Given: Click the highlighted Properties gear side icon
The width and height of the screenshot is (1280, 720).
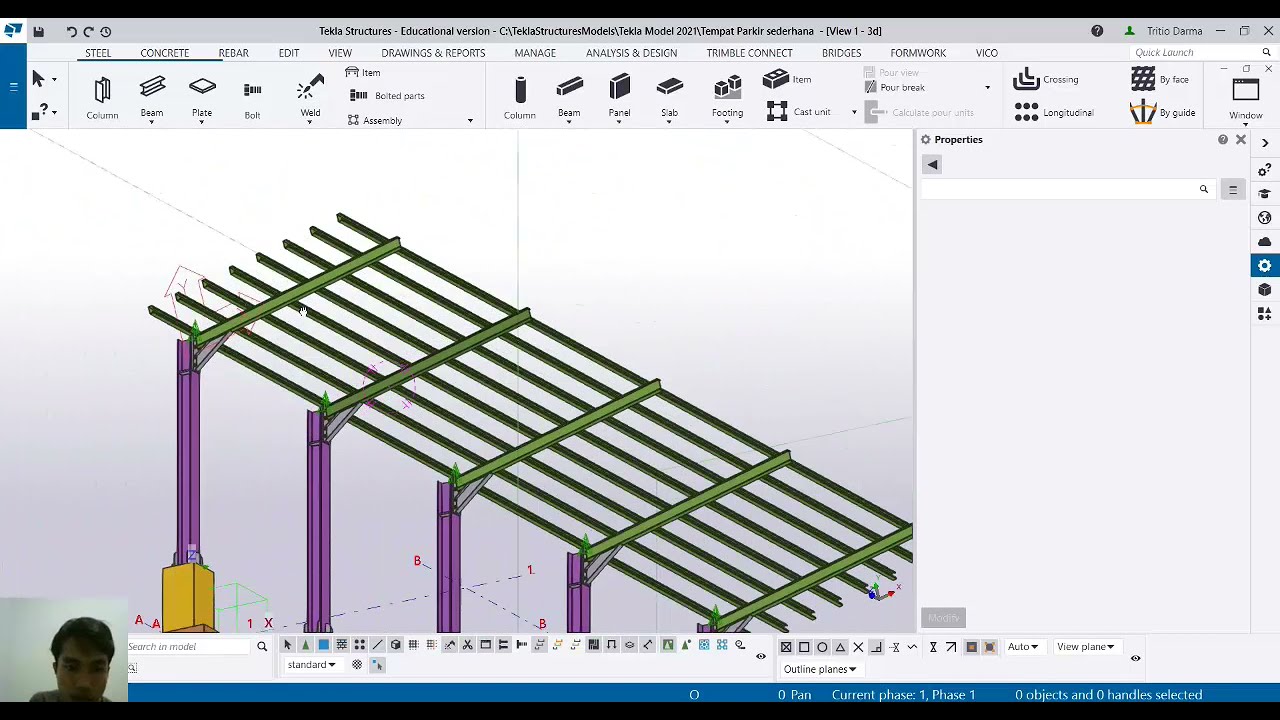Looking at the screenshot, I should 1264,265.
